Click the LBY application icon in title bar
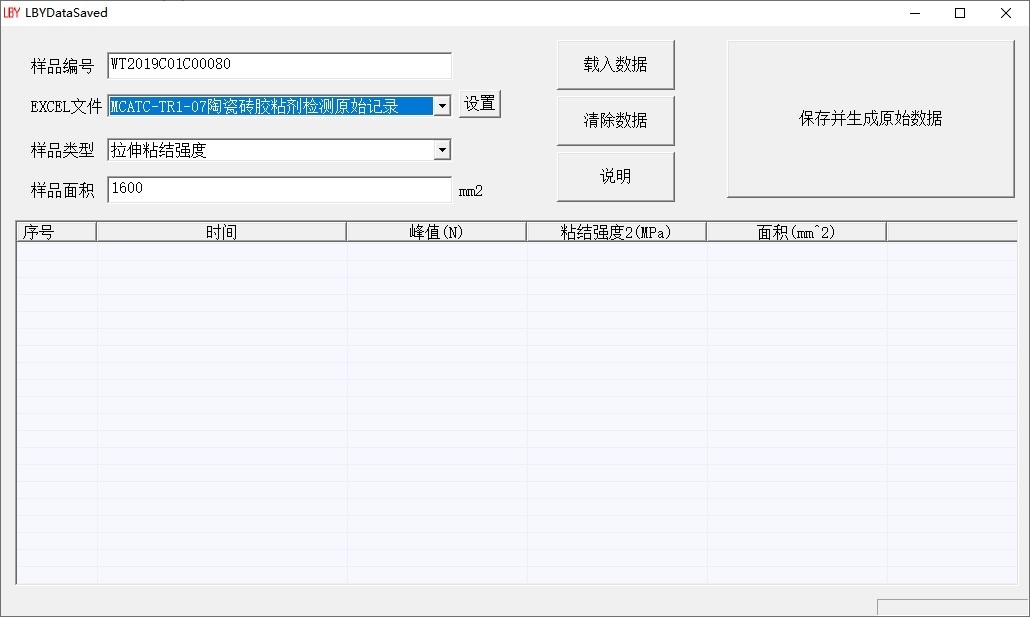 (x=12, y=13)
